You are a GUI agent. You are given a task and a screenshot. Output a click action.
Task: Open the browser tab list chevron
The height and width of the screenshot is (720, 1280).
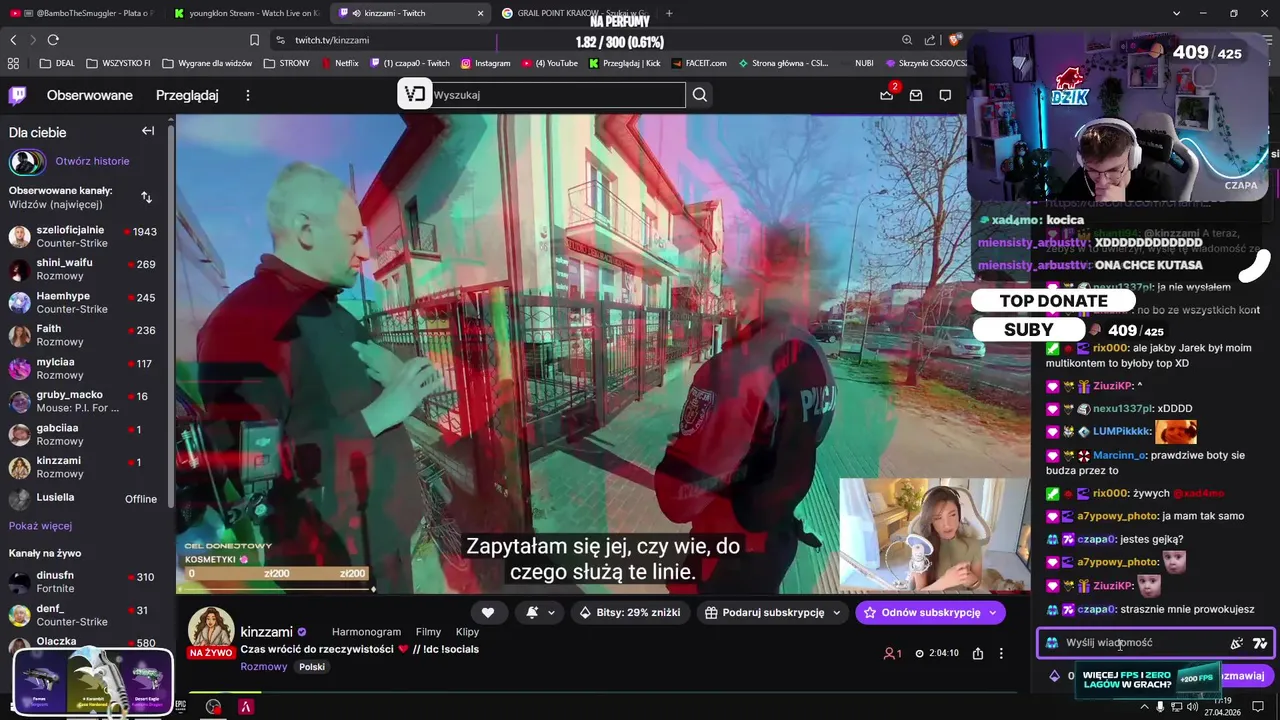point(1176,13)
